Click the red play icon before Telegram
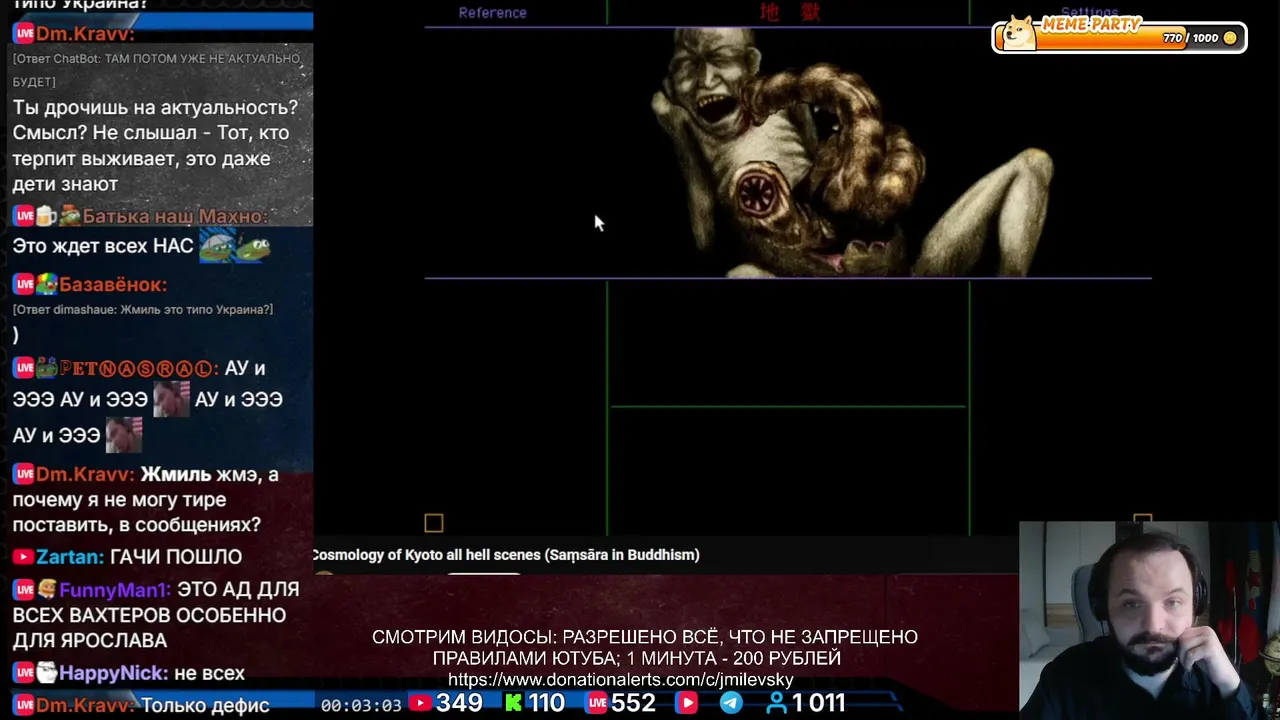This screenshot has height=720, width=1280. (x=687, y=704)
